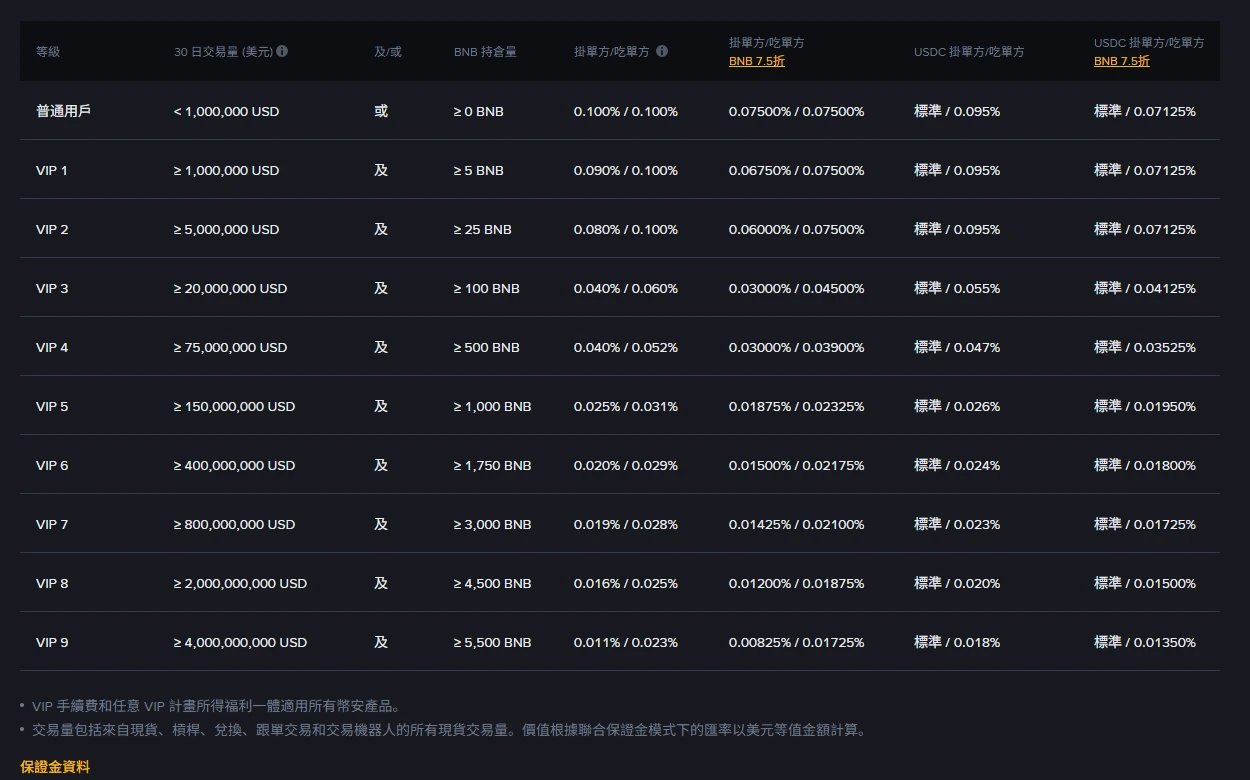Click the '≥ 1,000,000 USD' volume cell

[x=226, y=170]
